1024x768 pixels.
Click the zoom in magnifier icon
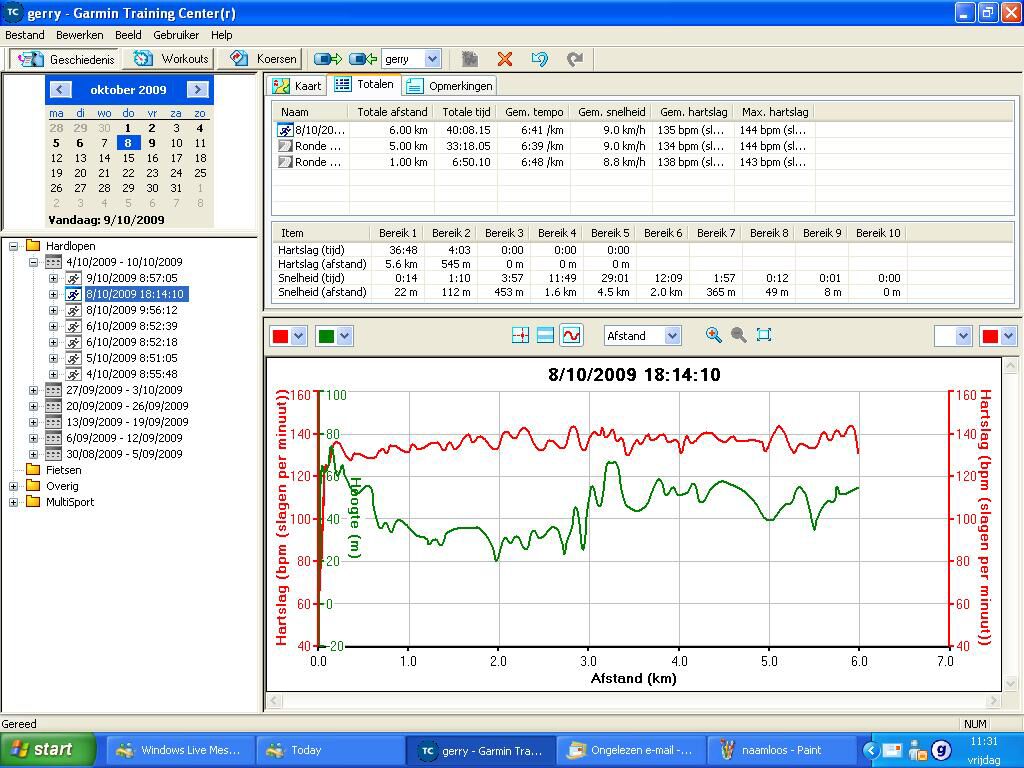pos(714,335)
